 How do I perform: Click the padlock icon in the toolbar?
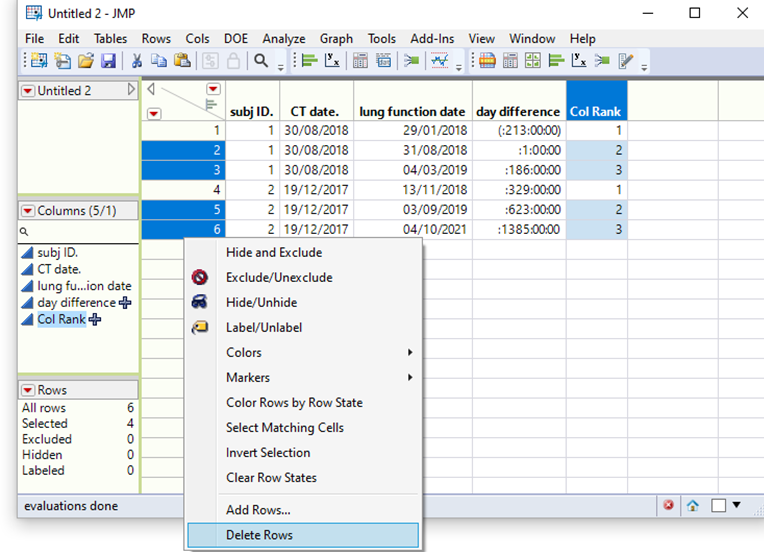[233, 61]
